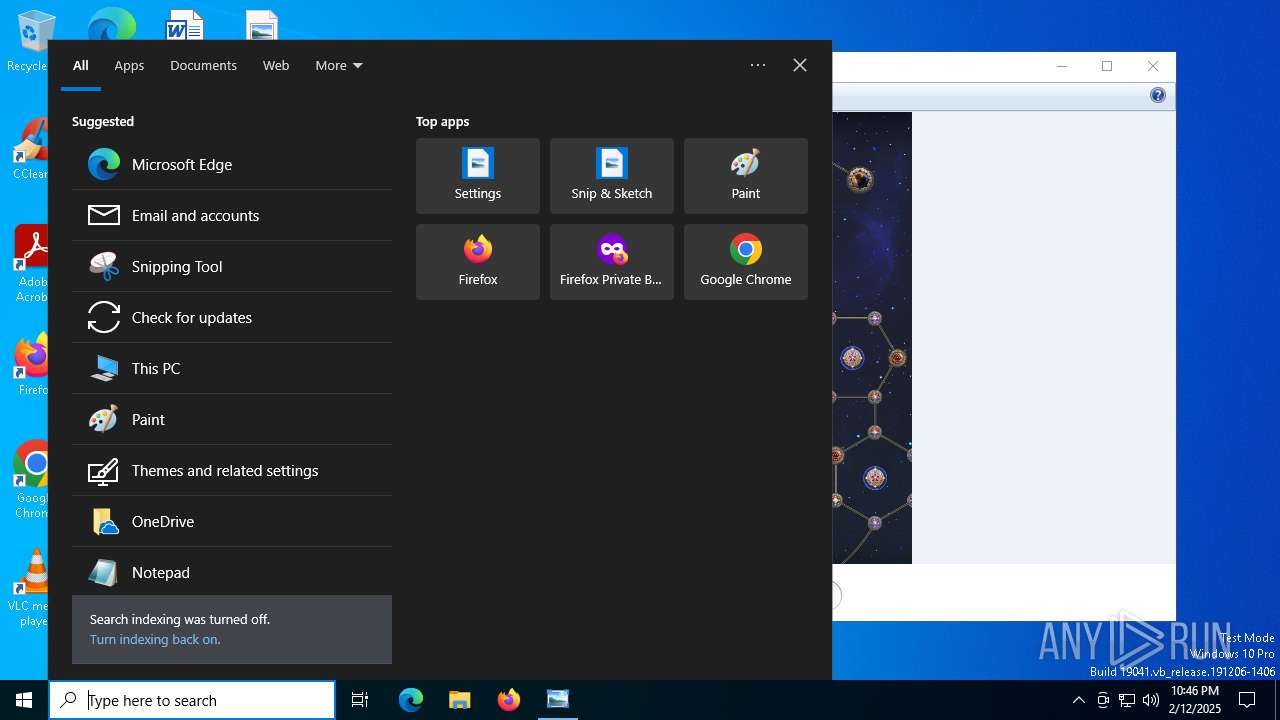Click Turn indexing back on link
This screenshot has height=720, width=1280.
coord(155,639)
